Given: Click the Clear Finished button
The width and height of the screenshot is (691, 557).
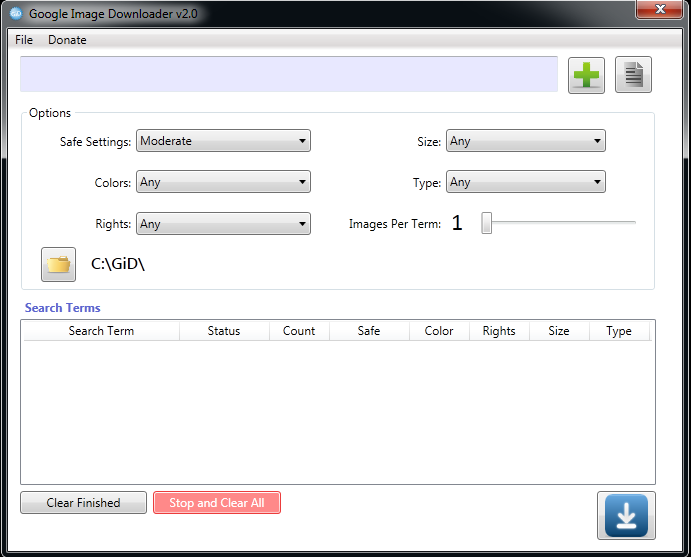Looking at the screenshot, I should pos(83,503).
